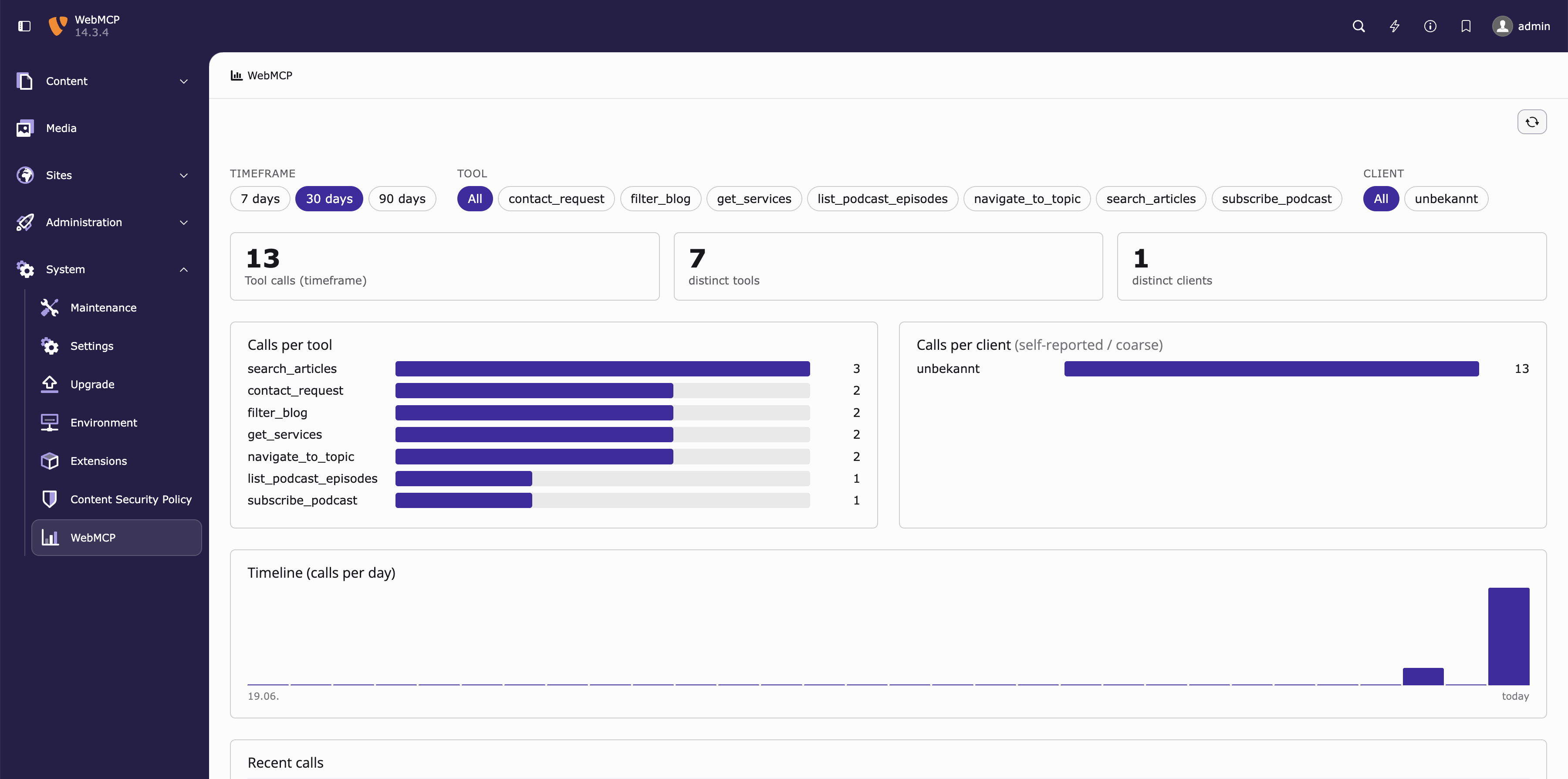Screen dimensions: 1568x779
Task: Click the chart icon beside the WebMCP heading
Action: point(236,75)
